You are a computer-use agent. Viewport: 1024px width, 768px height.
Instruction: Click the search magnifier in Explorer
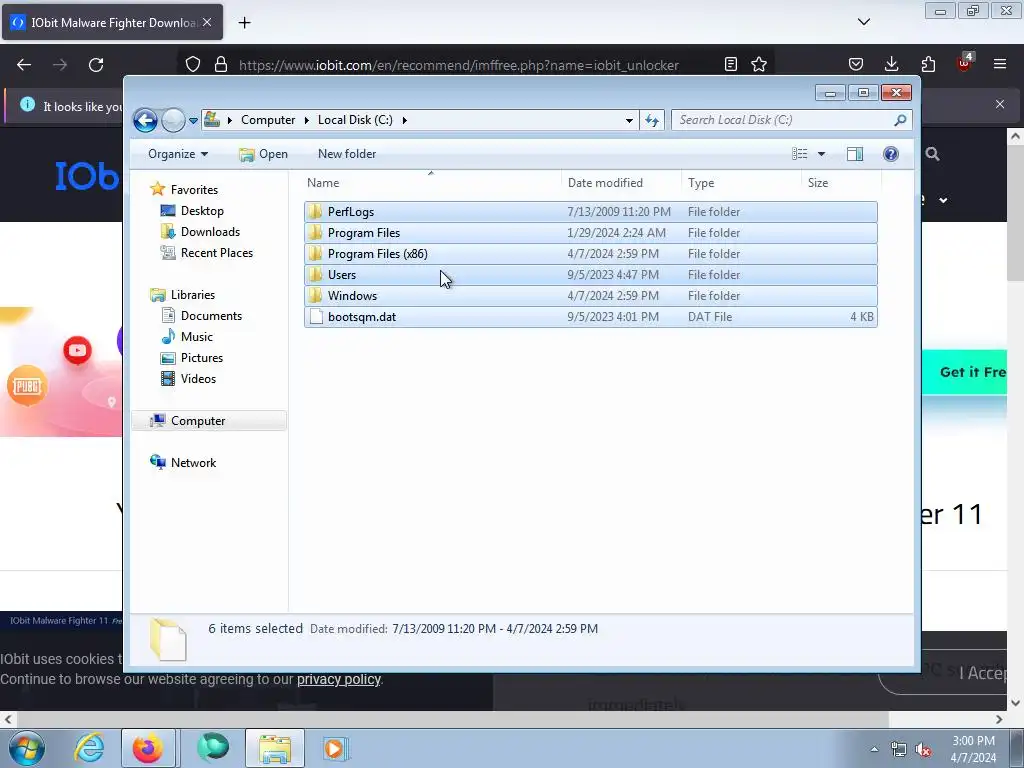click(901, 120)
